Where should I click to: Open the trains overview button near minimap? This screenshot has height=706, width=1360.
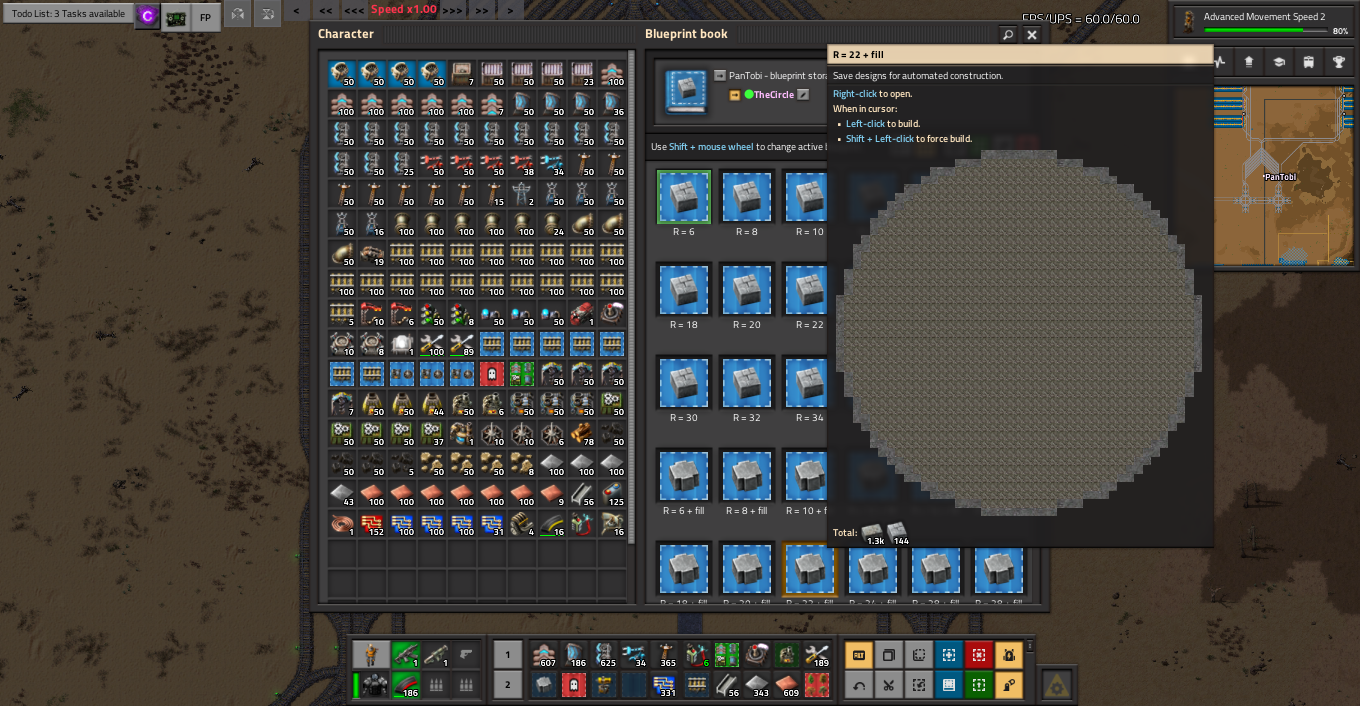[x=1308, y=62]
